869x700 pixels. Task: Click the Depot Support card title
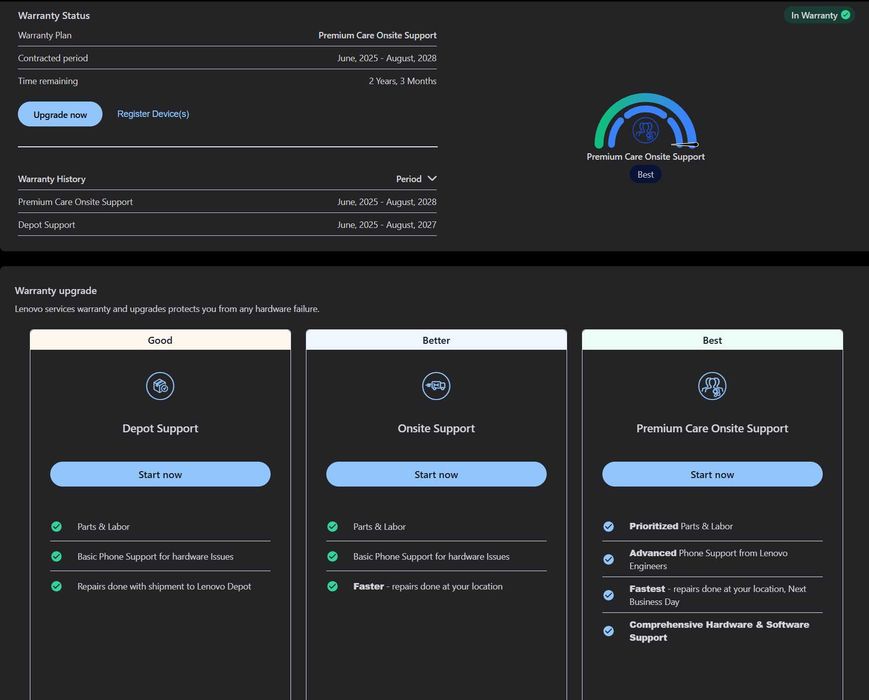[160, 428]
